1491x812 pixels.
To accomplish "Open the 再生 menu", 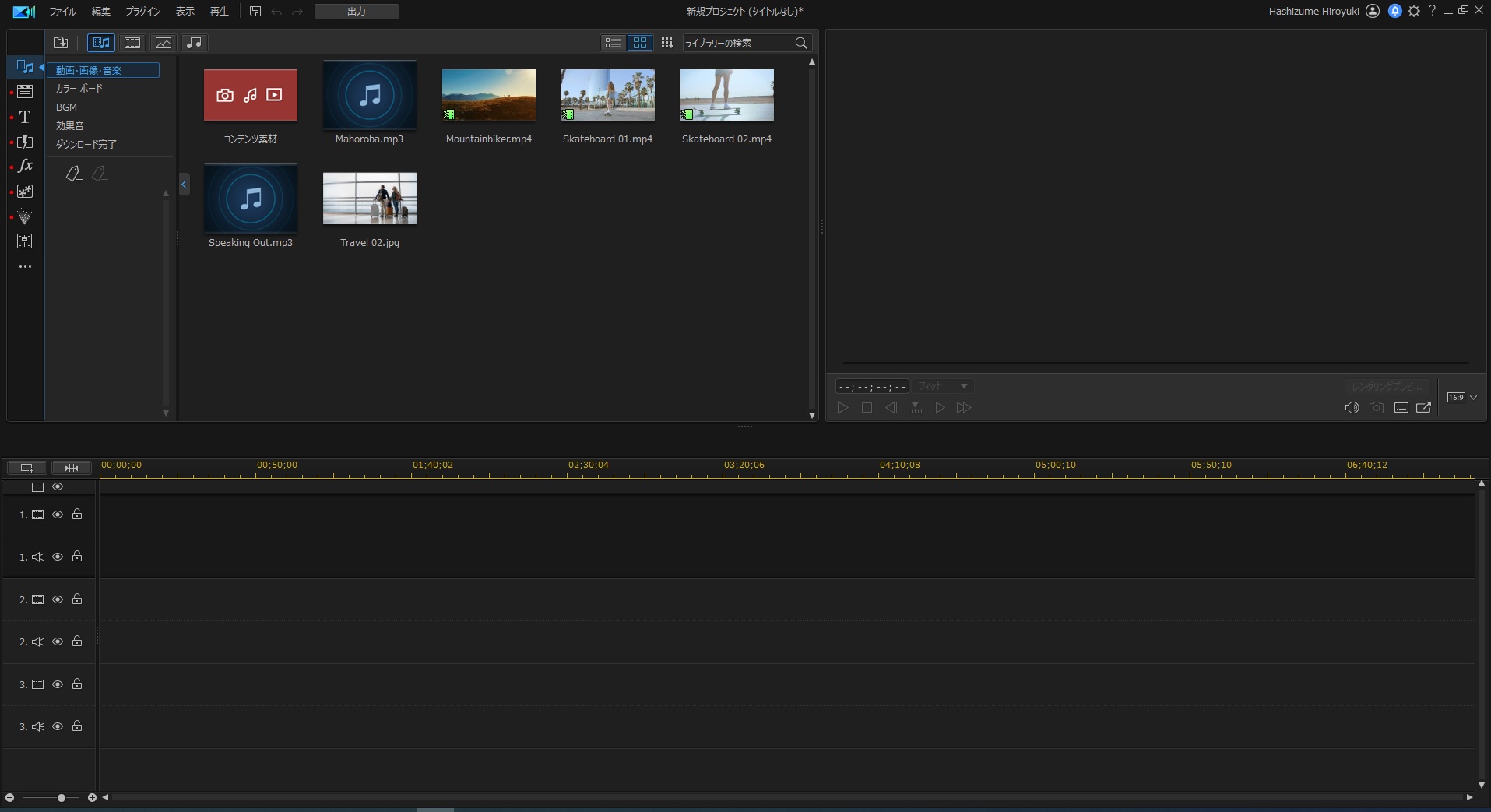I will (220, 12).
